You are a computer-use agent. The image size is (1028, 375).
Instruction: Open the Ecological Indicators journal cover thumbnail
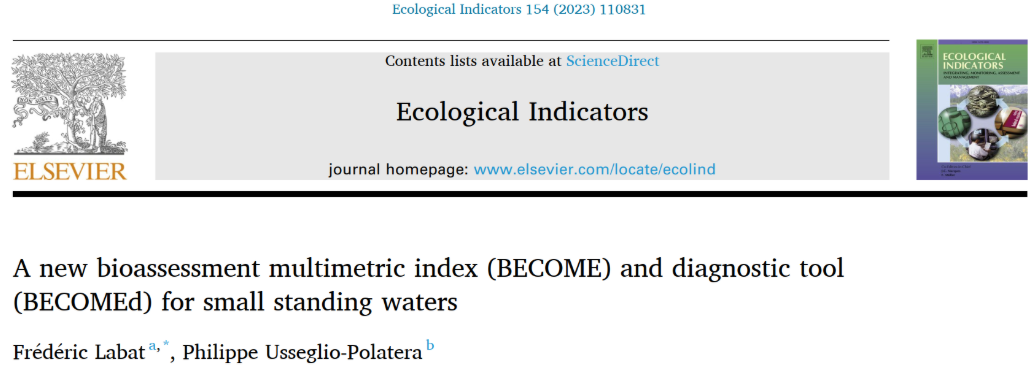(972, 109)
